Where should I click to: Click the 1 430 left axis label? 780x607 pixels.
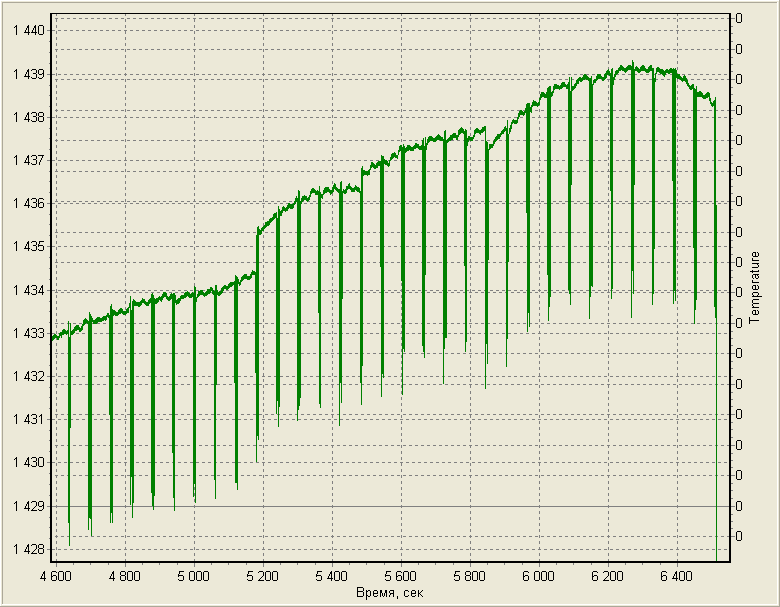28,463
